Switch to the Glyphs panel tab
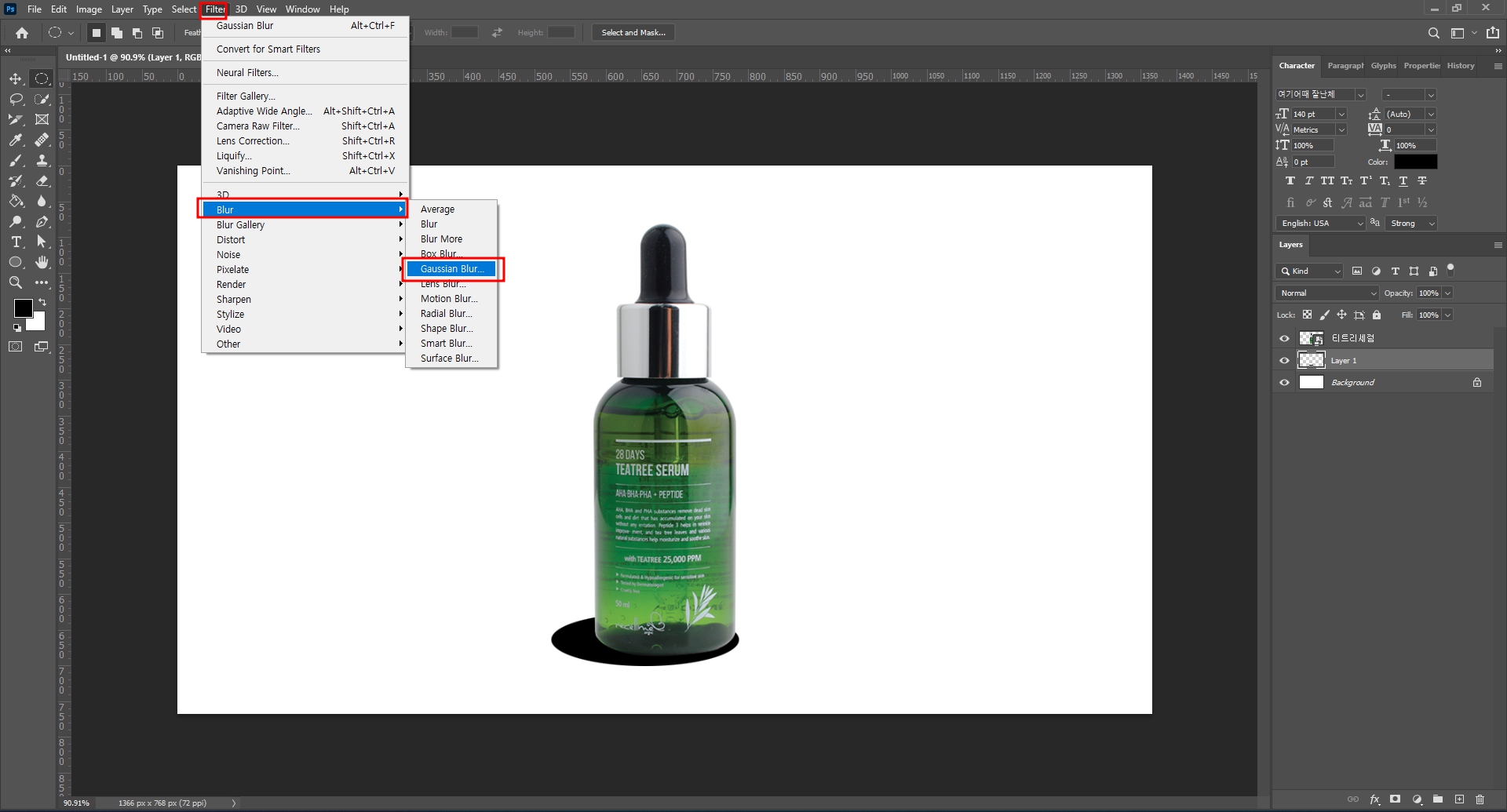 pyautogui.click(x=1383, y=66)
